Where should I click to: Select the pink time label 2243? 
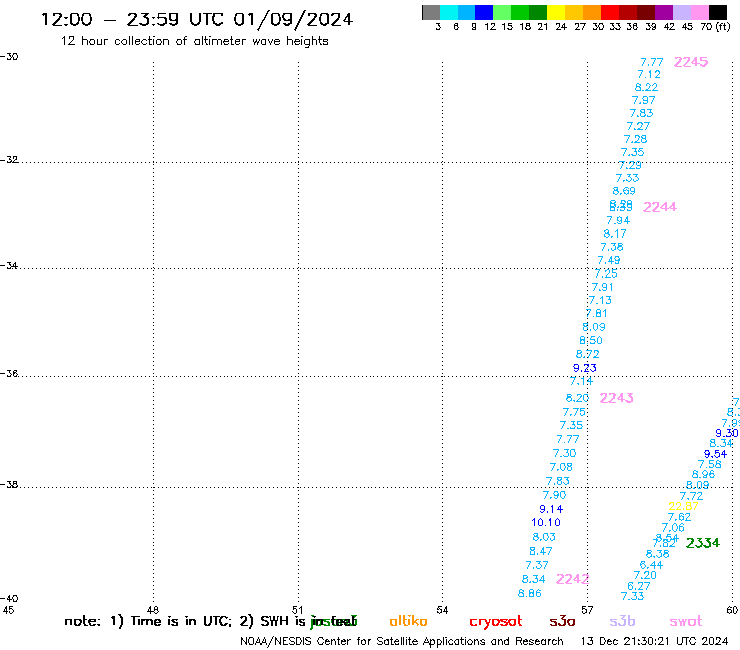pyautogui.click(x=616, y=398)
